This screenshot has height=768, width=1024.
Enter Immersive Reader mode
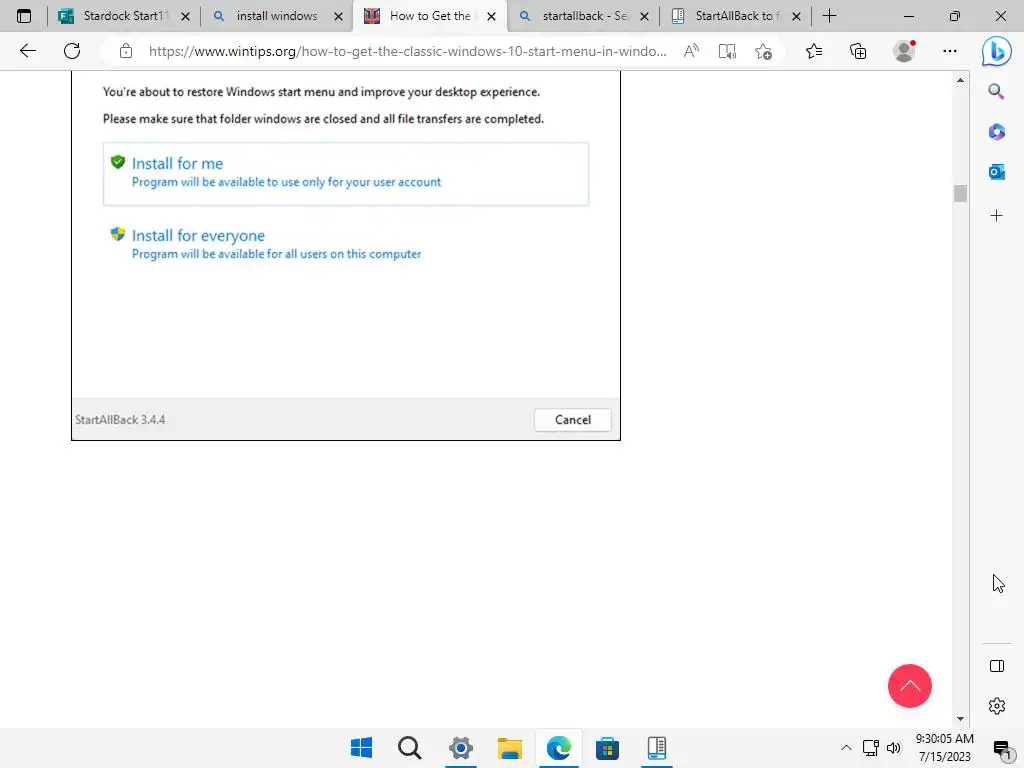[727, 51]
